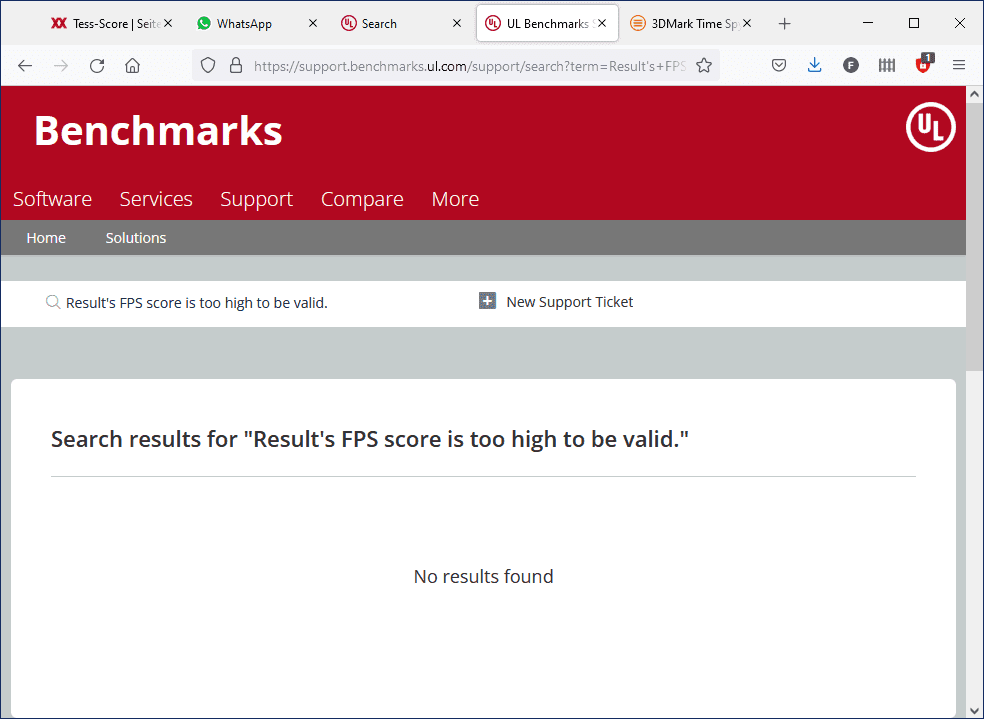This screenshot has width=984, height=719.
Task: Click into the support search field
Action: pos(196,303)
